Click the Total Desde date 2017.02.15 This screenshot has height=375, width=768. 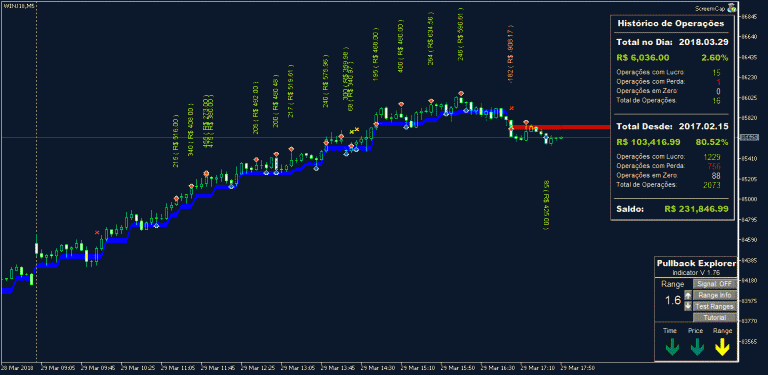click(x=703, y=126)
